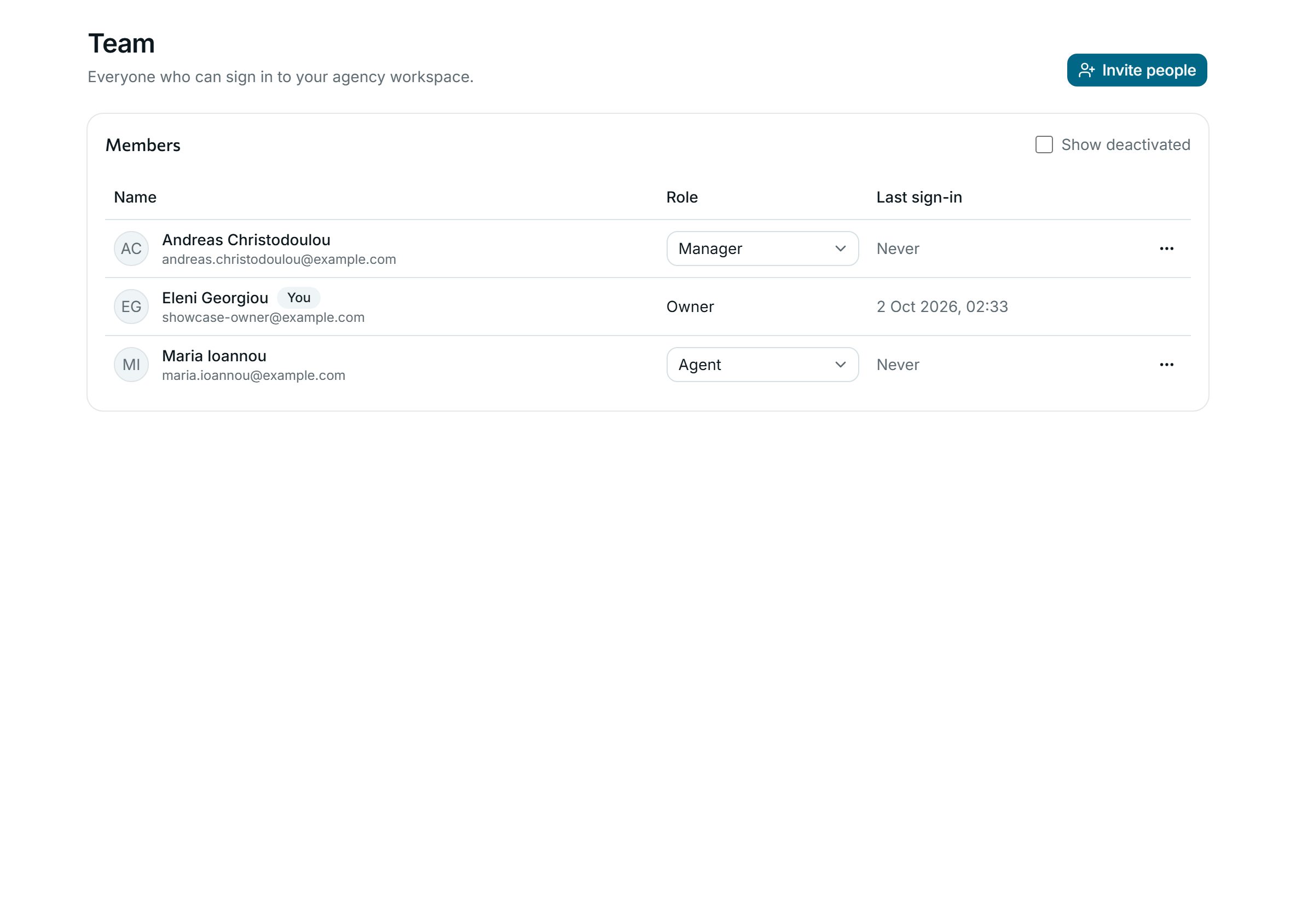Click the You badge next to Eleni
The height and width of the screenshot is (924, 1296).
[299, 298]
